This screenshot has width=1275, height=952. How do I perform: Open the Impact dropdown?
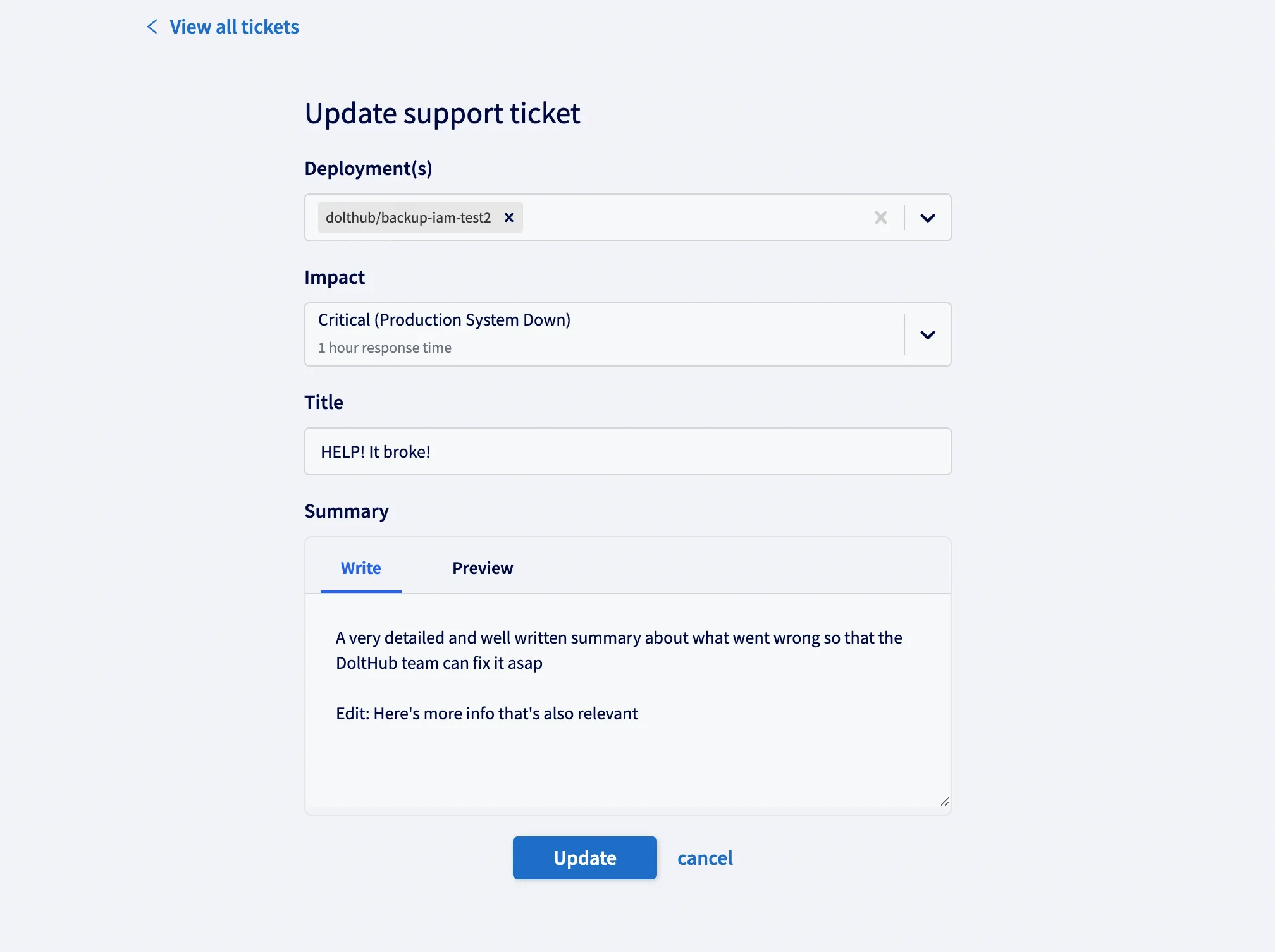click(928, 334)
